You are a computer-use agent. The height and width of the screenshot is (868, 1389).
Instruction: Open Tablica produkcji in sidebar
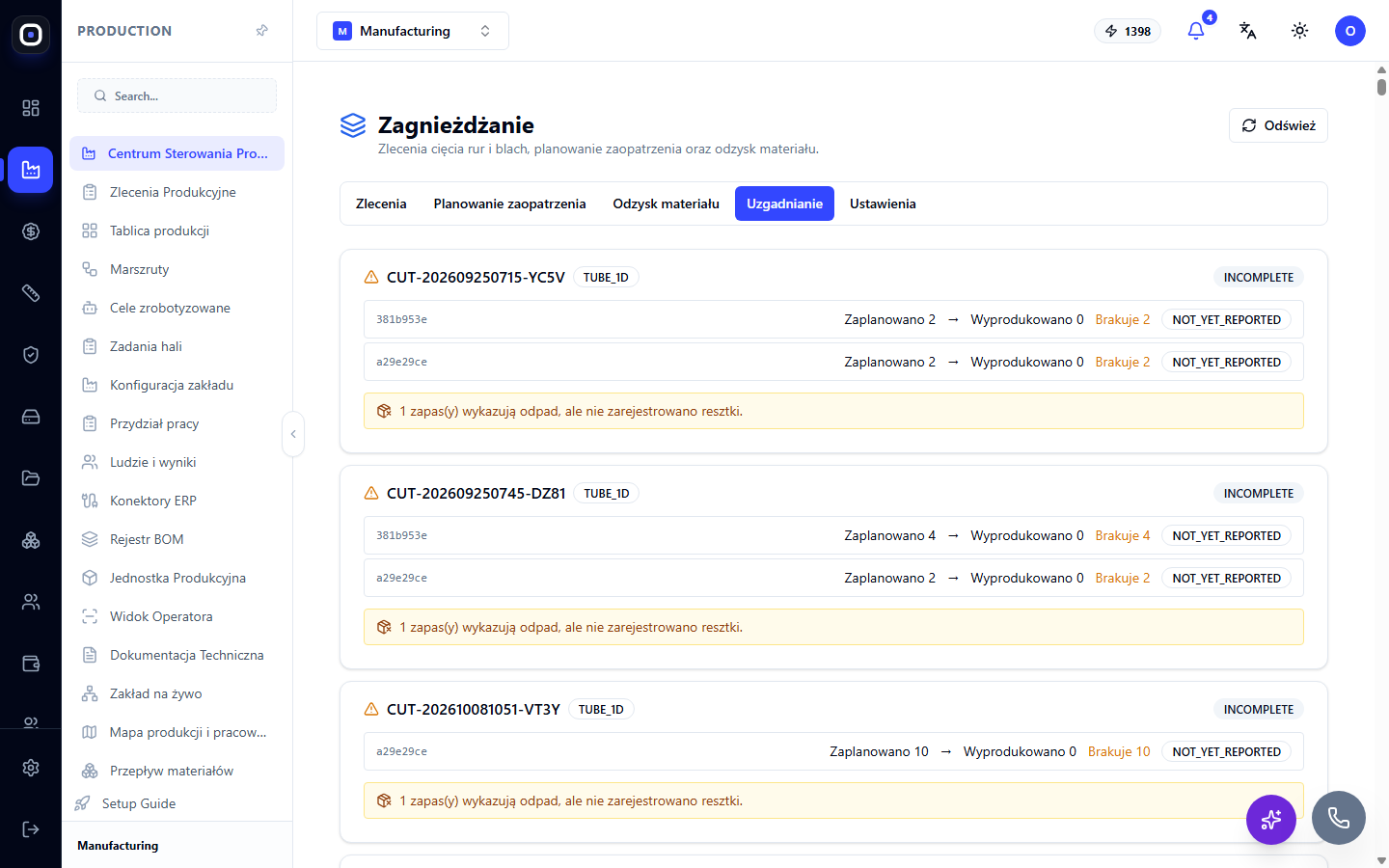pos(177,231)
